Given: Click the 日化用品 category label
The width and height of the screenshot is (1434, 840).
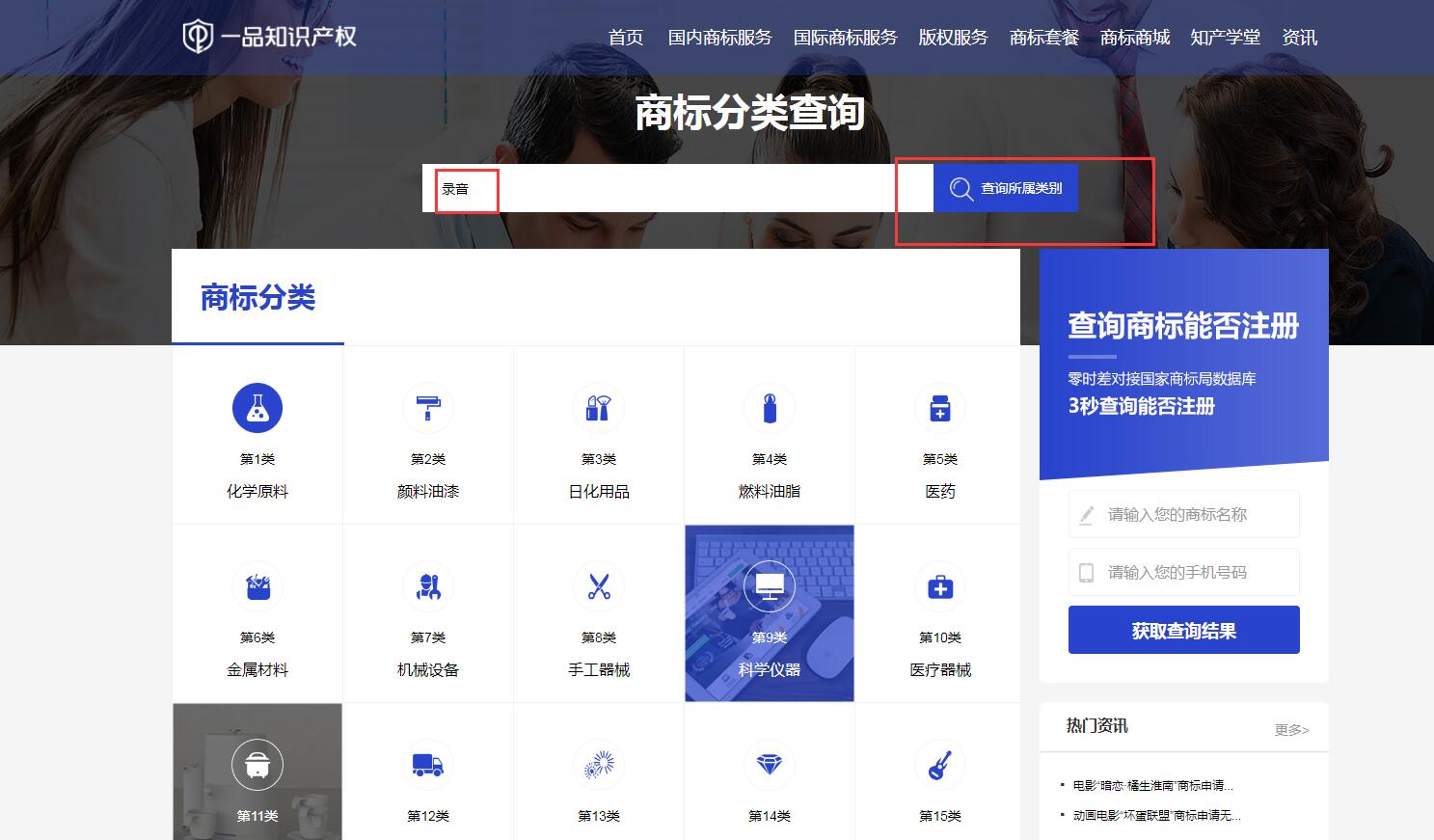Looking at the screenshot, I should point(599,492).
